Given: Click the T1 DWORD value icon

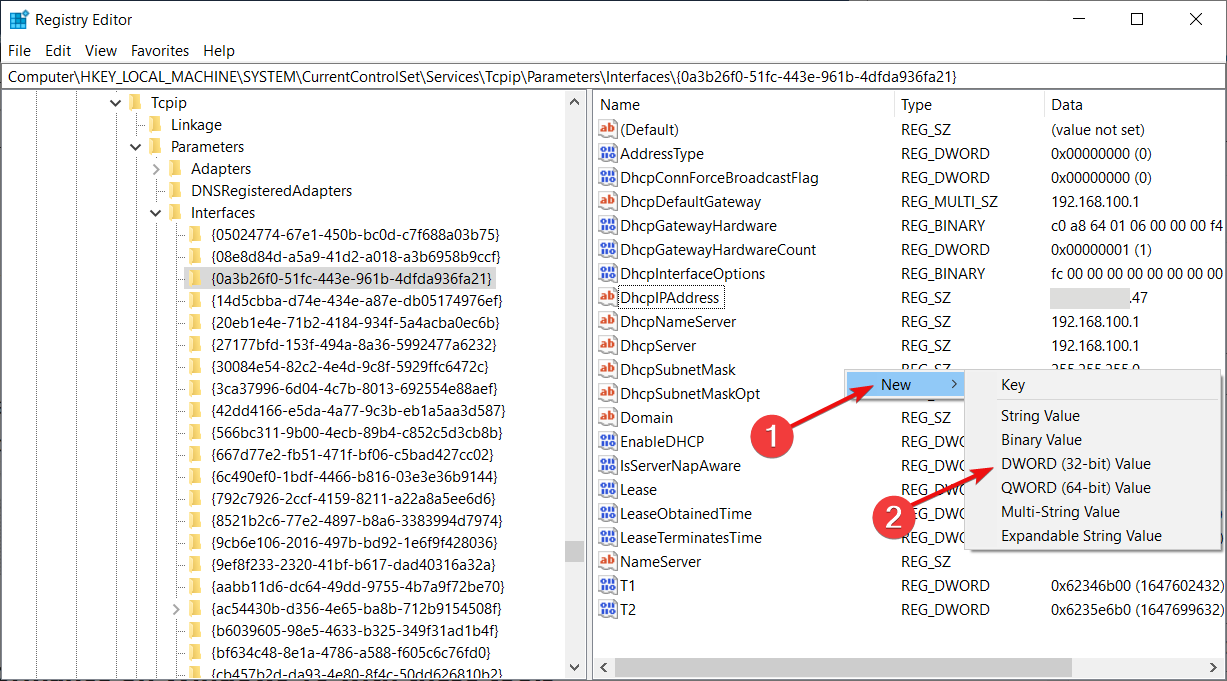Looking at the screenshot, I should point(607,585).
